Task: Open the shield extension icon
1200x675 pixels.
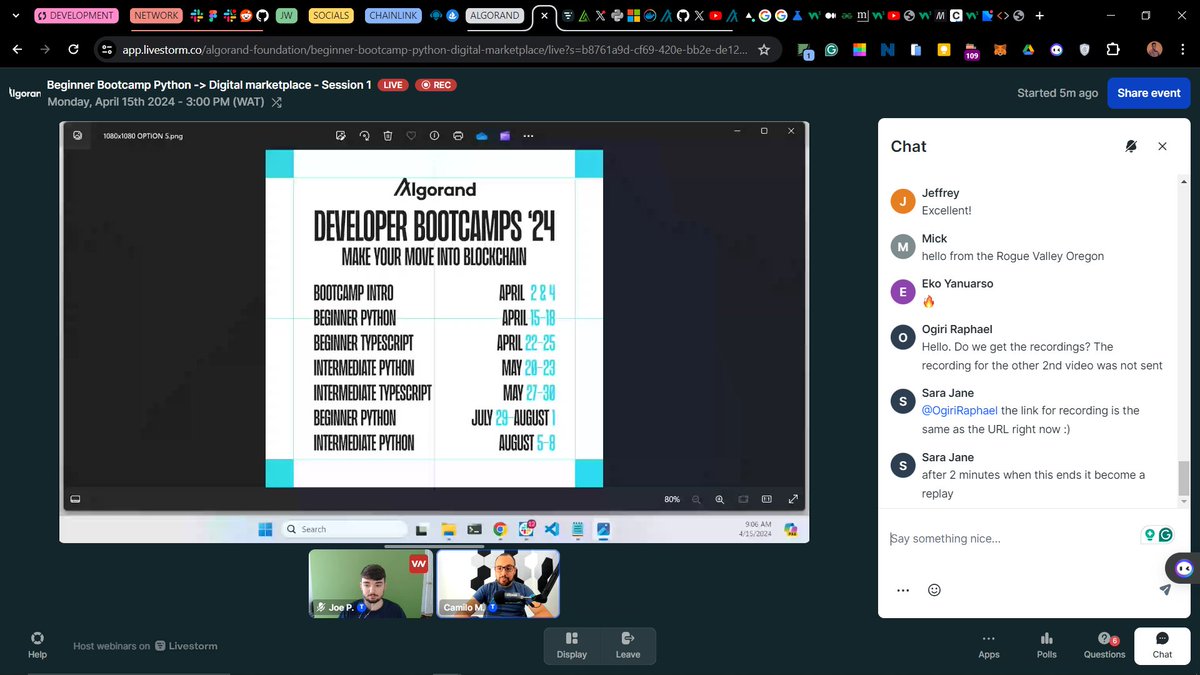Action: (1085, 50)
